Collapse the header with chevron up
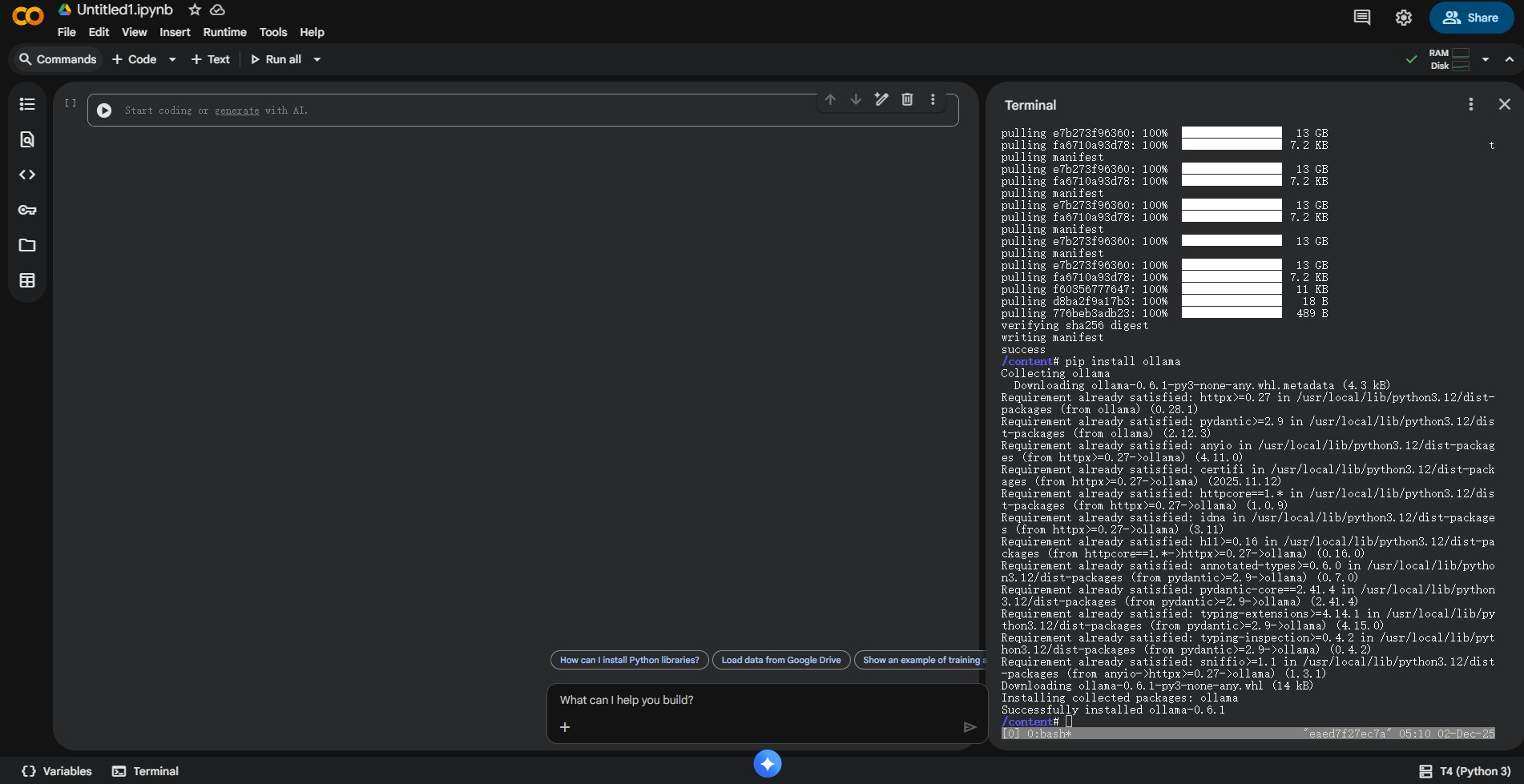 (1510, 59)
